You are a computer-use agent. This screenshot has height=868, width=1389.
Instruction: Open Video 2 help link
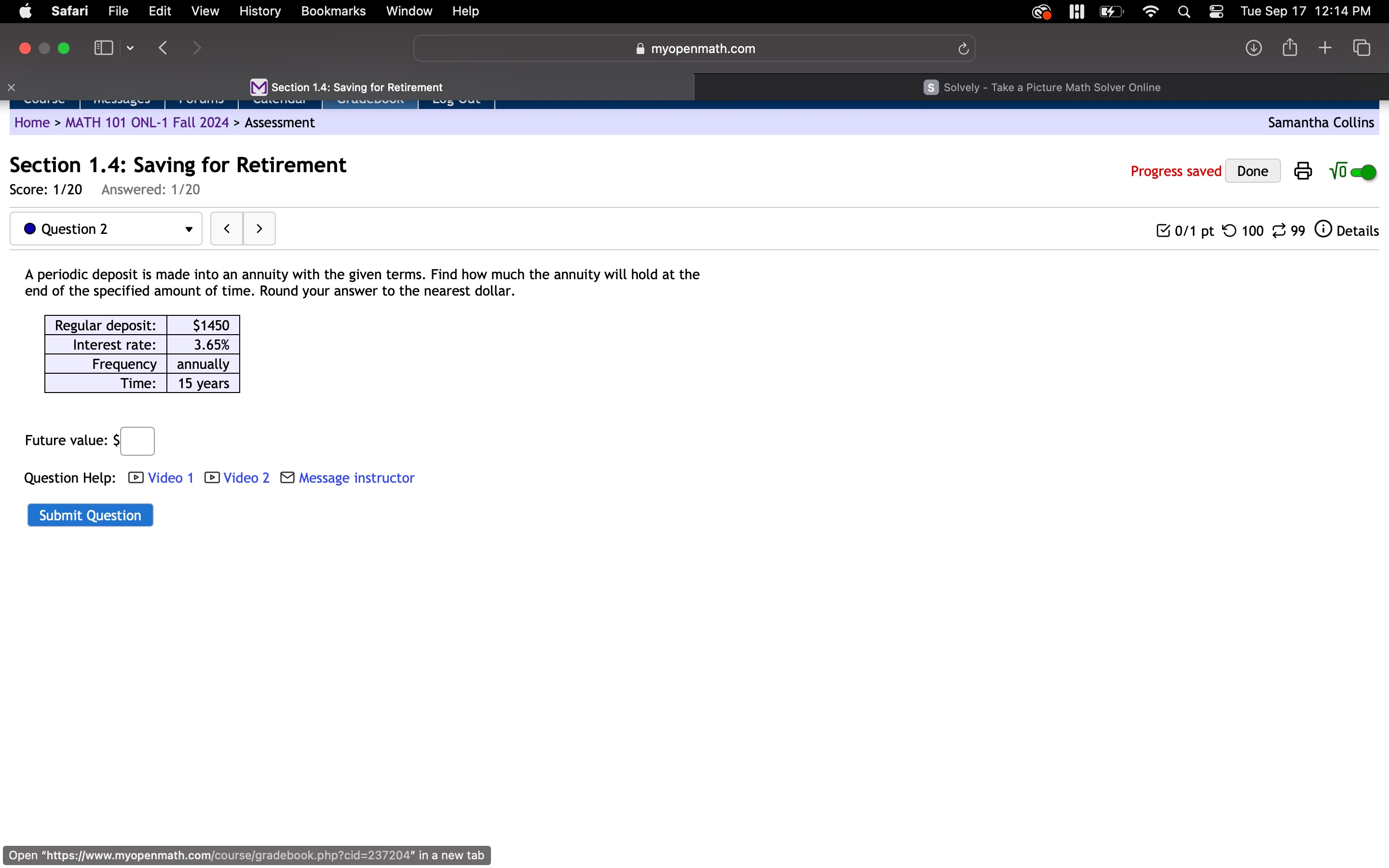[246, 477]
